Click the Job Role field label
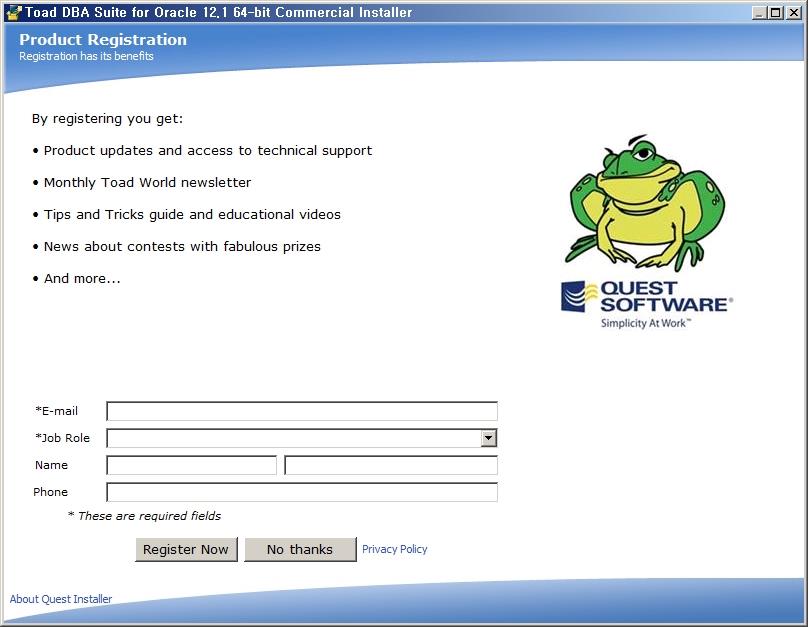This screenshot has height=627, width=808. click(x=62, y=438)
